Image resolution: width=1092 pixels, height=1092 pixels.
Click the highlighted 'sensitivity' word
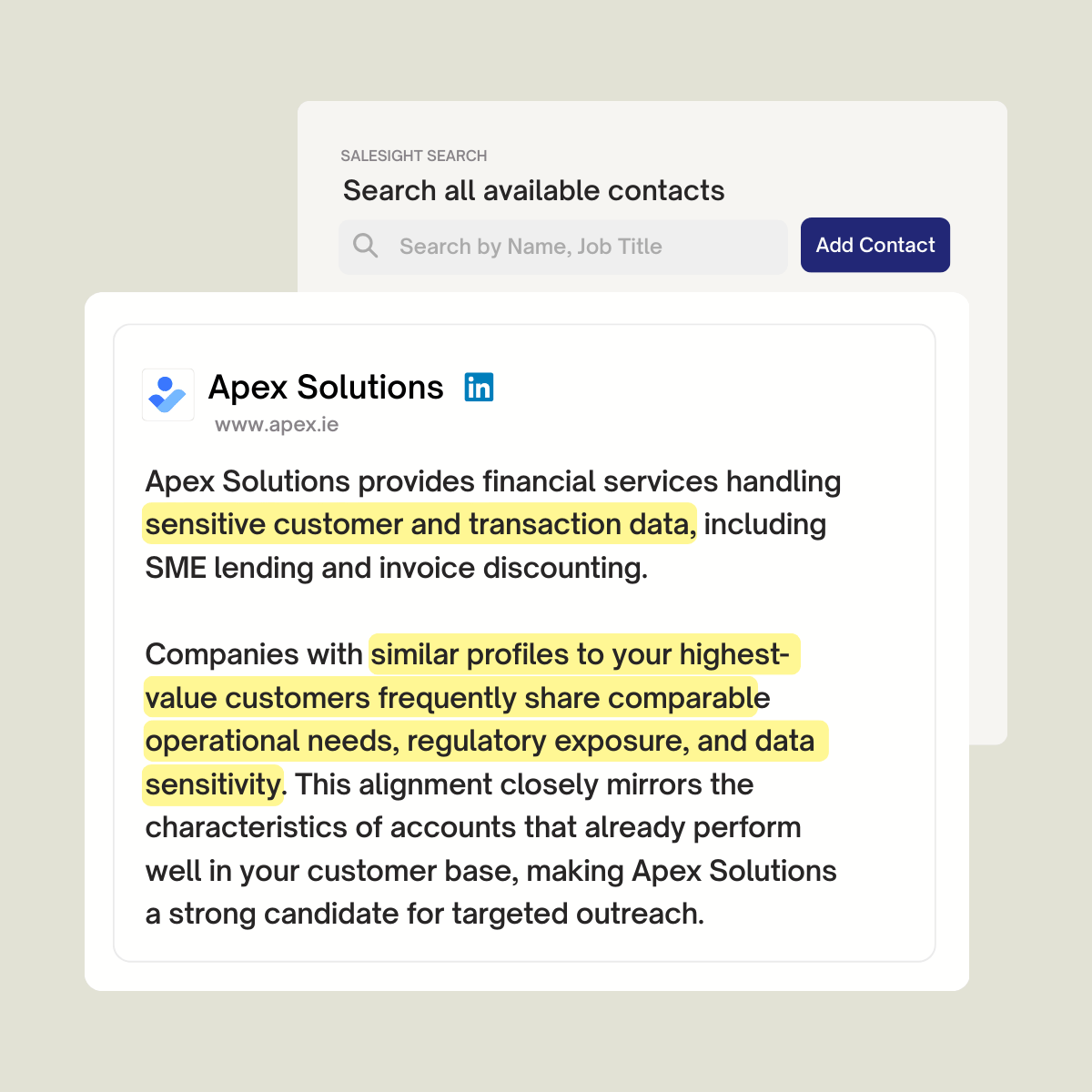213,784
